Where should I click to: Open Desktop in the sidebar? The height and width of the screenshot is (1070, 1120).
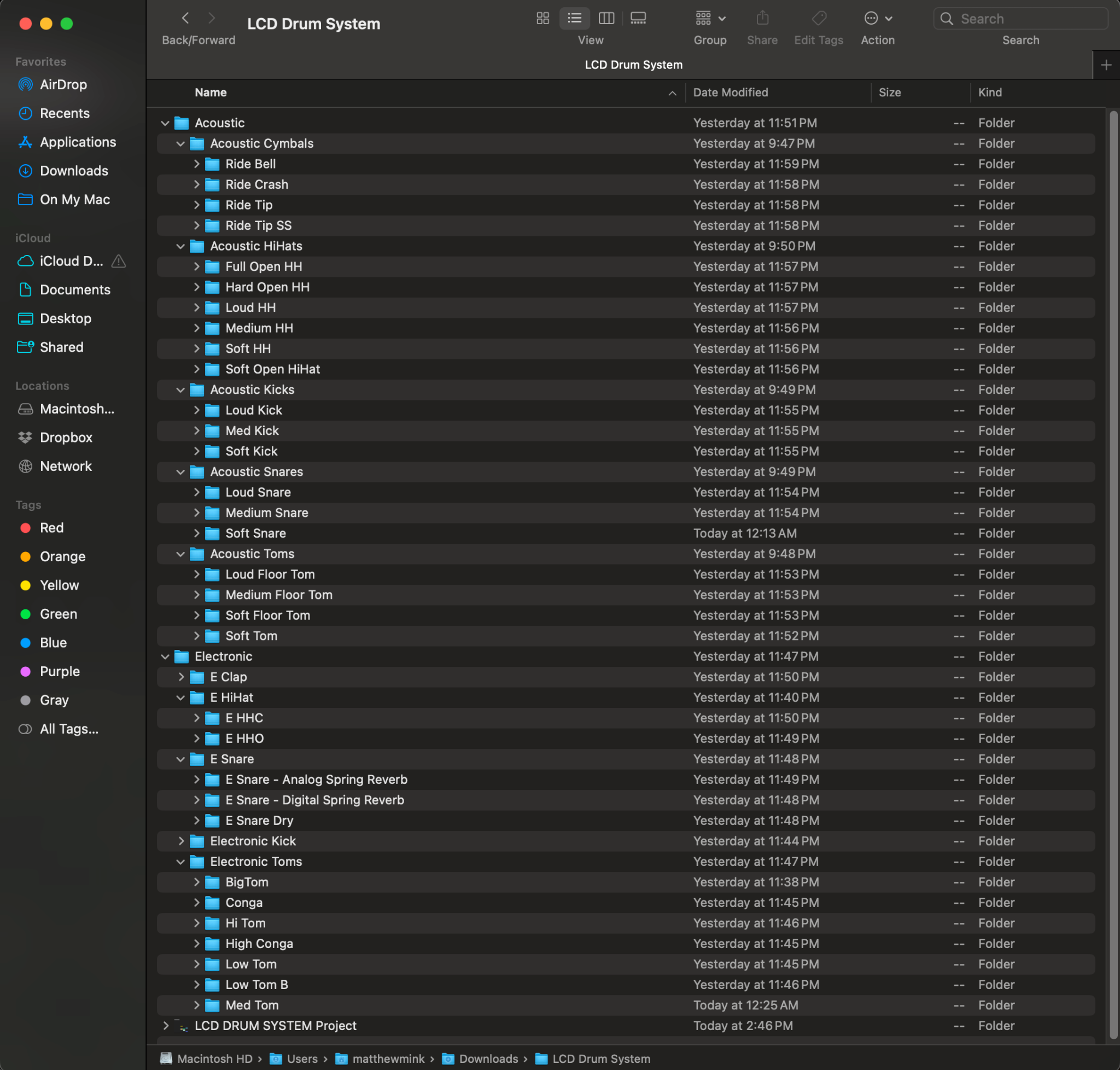pyautogui.click(x=65, y=318)
